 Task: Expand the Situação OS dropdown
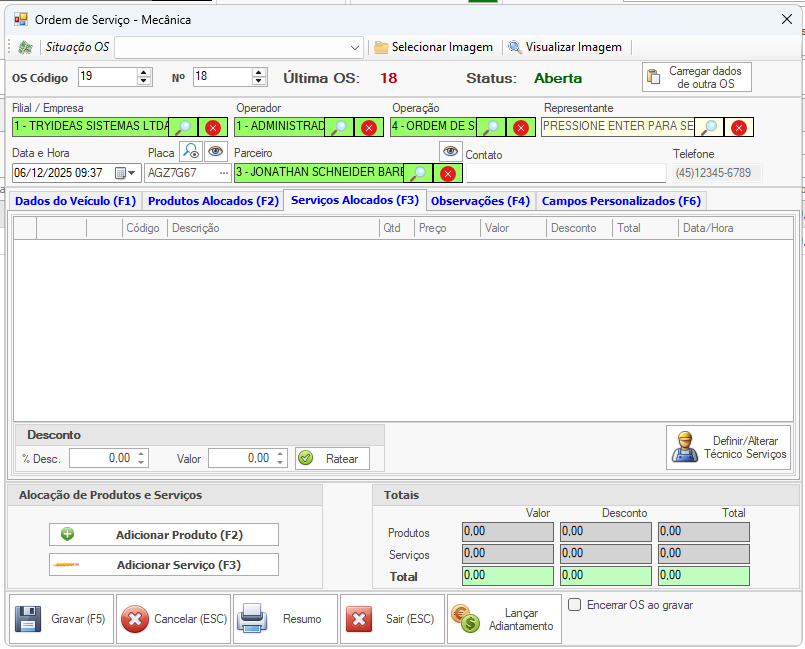pyautogui.click(x=356, y=47)
